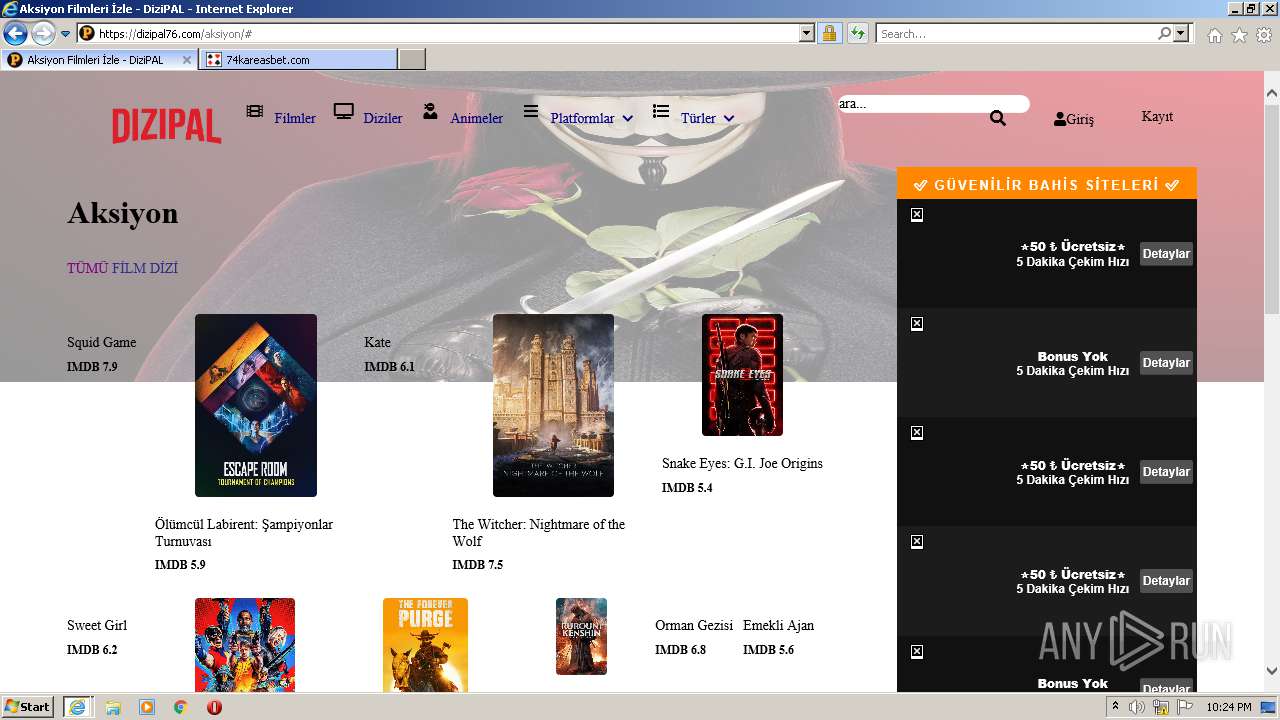The image size is (1280, 720).
Task: Open the Orman Gezisi title
Action: pyautogui.click(x=694, y=625)
